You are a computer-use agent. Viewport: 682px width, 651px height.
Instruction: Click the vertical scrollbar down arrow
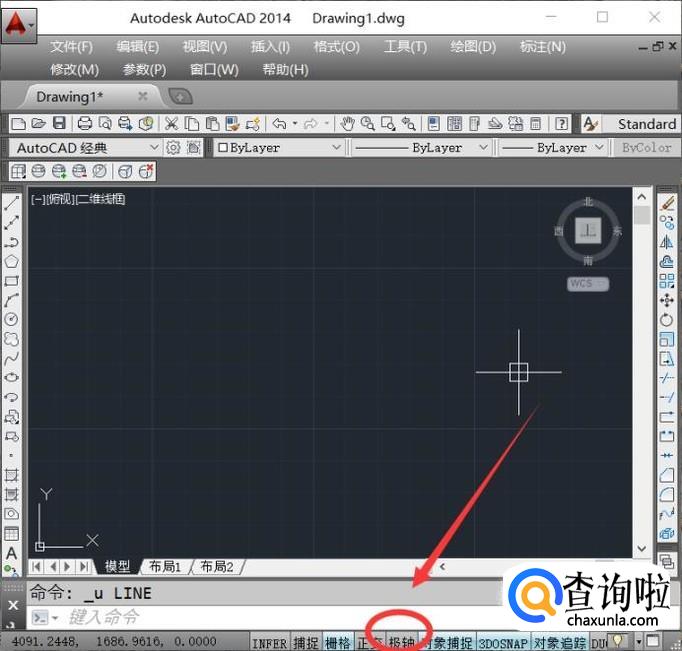tap(642, 549)
